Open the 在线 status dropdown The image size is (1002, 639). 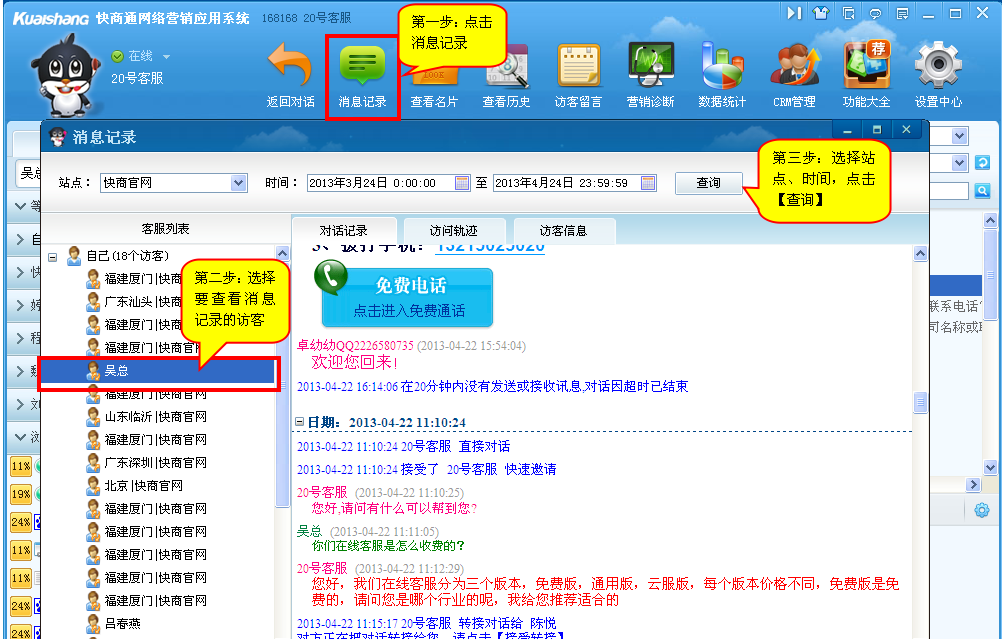point(166,57)
